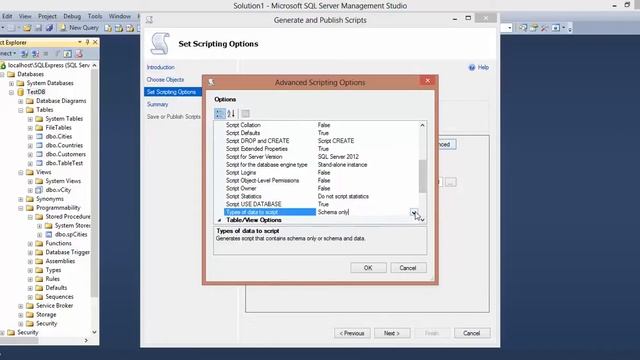Select the Introduction wizard step

(x=161, y=67)
